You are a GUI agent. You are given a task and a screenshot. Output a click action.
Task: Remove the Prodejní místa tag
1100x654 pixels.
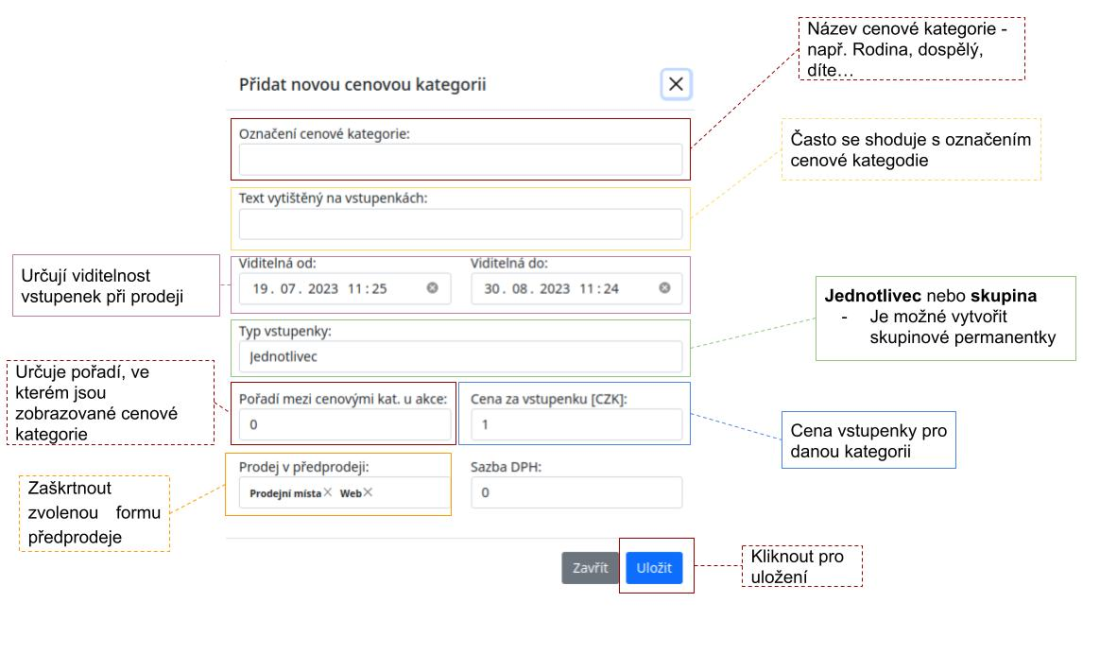coord(328,492)
